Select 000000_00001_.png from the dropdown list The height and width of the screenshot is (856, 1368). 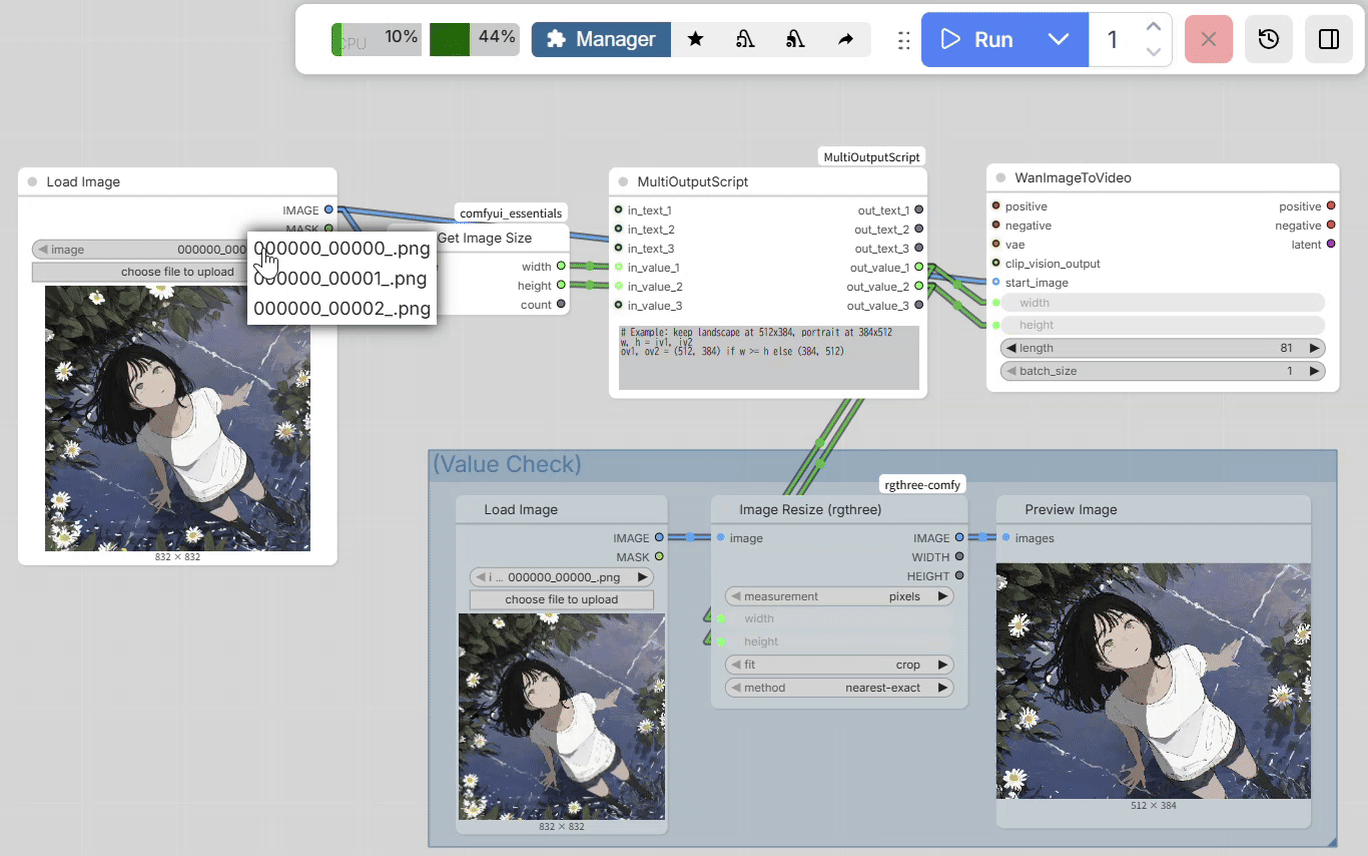(342, 279)
